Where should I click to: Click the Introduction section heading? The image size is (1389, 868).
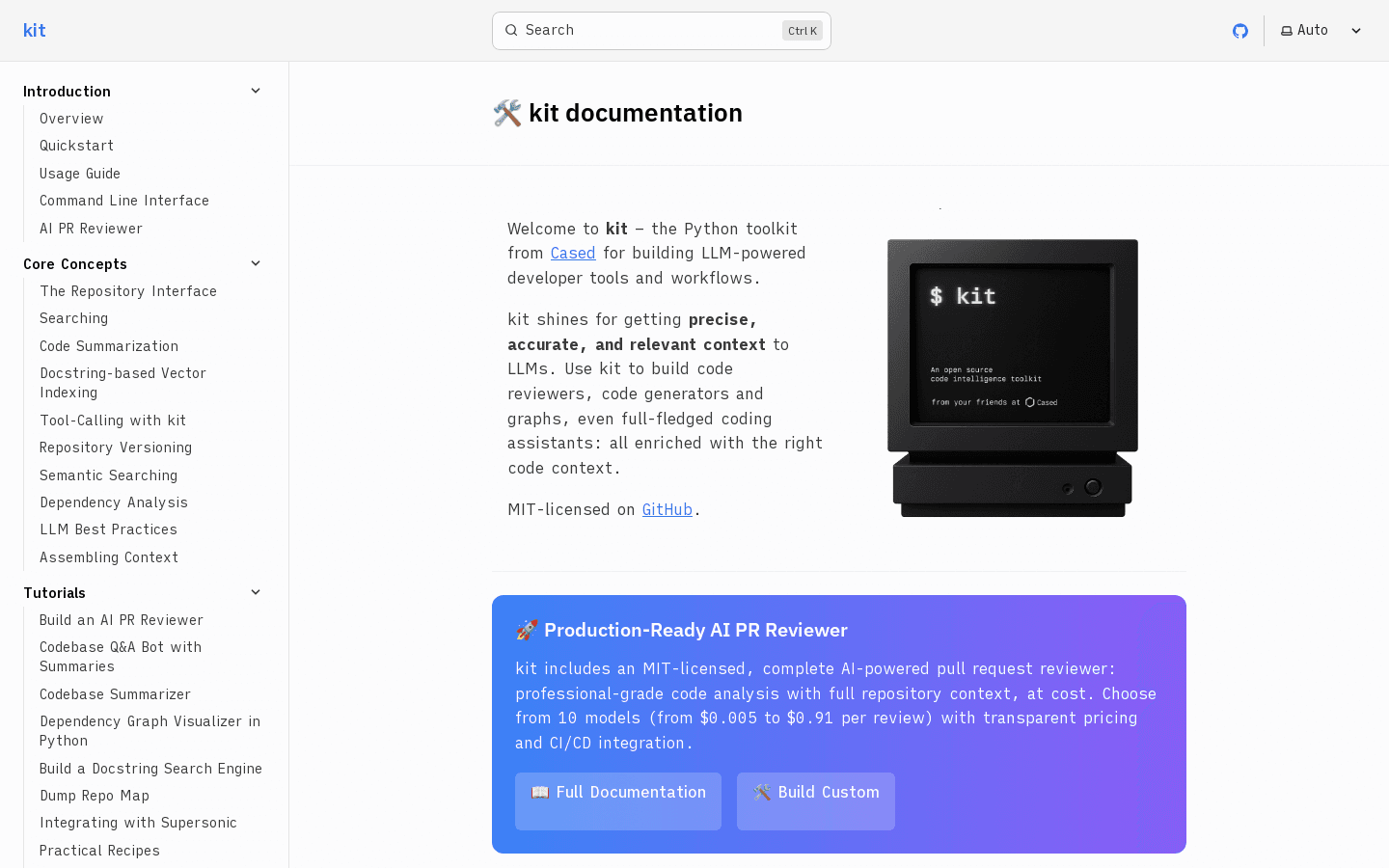pos(67,91)
